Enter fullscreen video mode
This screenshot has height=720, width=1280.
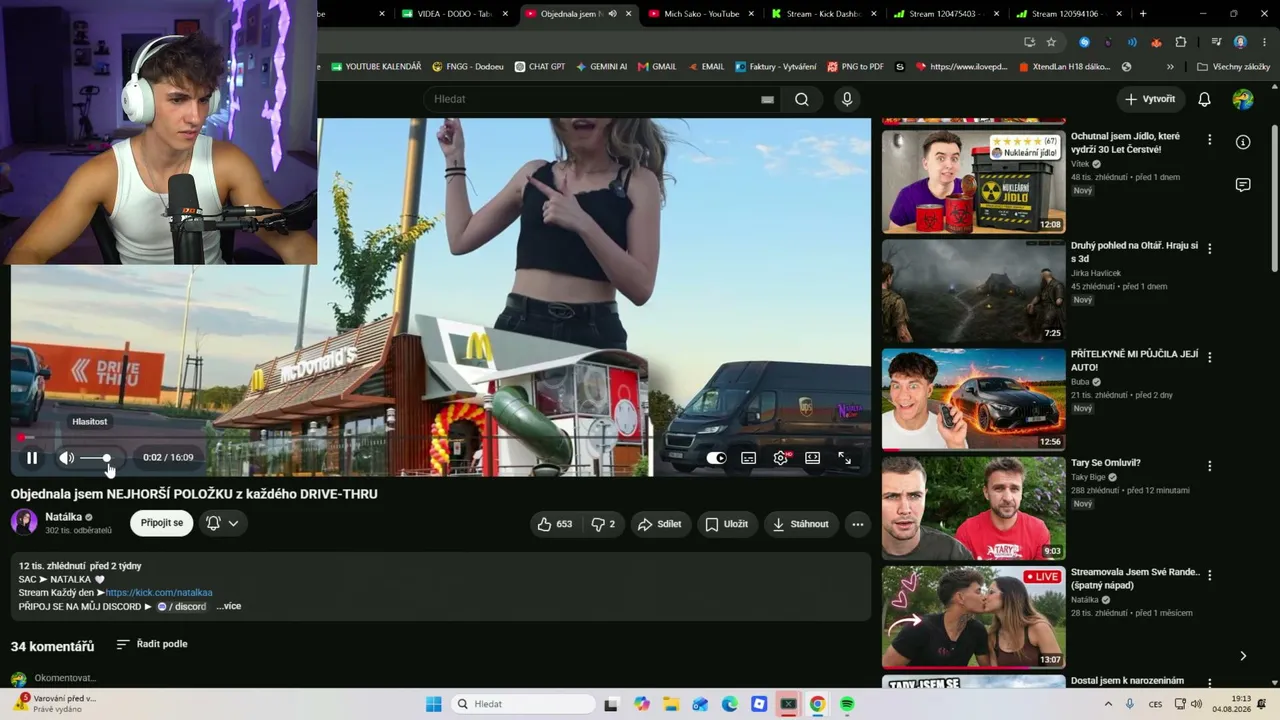[845, 458]
